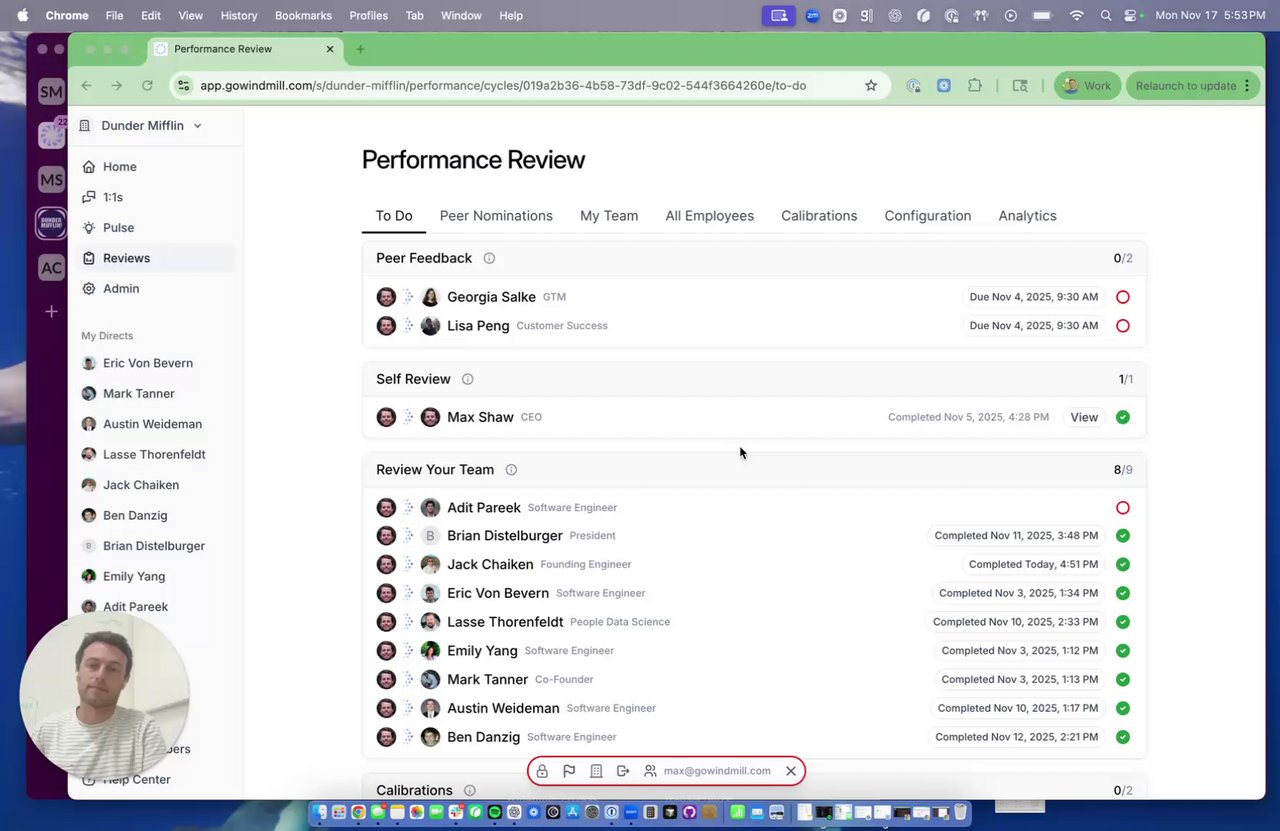Click the Peer Feedback info icon
This screenshot has height=831, width=1280.
(489, 258)
